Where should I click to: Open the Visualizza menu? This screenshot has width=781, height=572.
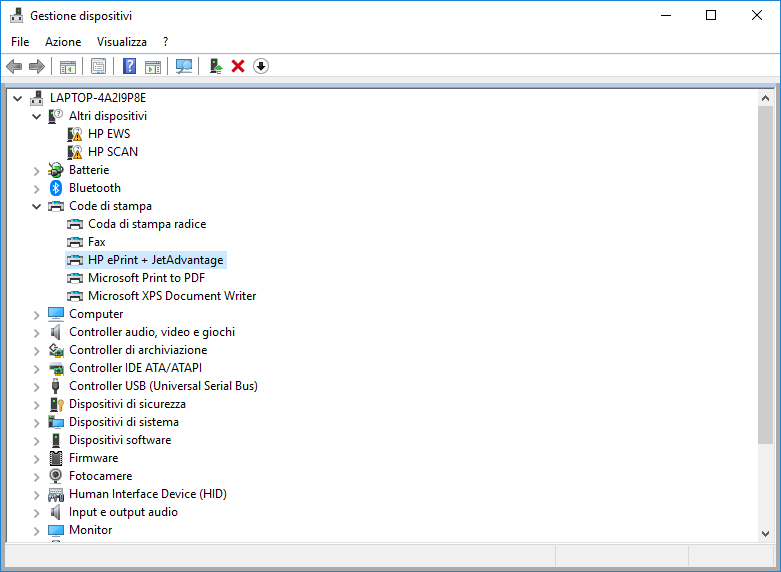coord(122,42)
